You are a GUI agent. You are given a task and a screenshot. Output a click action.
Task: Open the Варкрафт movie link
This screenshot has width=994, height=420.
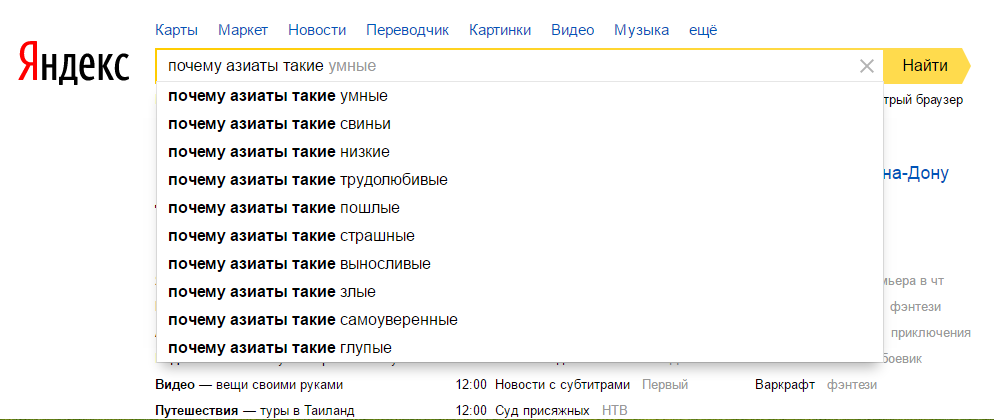785,385
